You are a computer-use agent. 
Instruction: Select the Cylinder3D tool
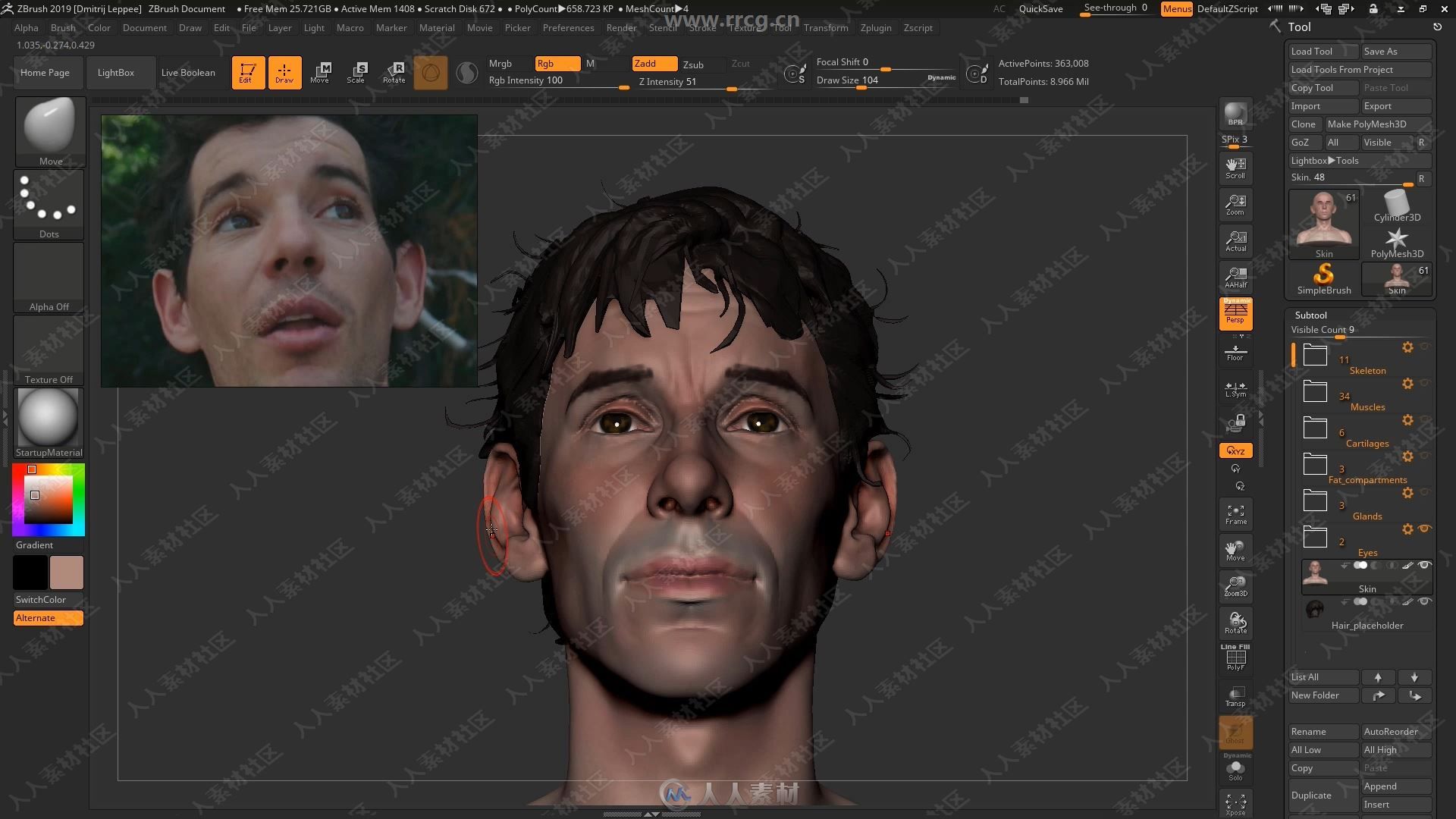coord(1397,206)
